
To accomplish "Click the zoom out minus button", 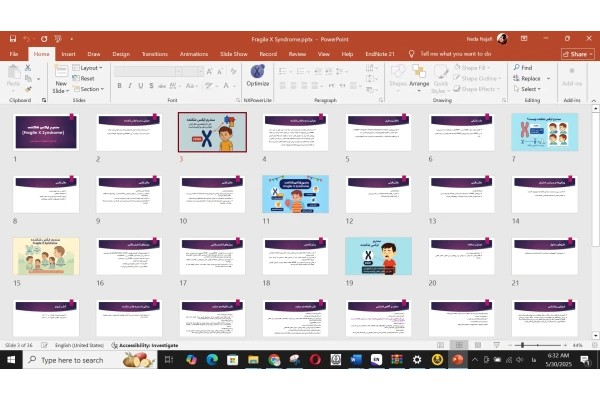I will tap(510, 345).
